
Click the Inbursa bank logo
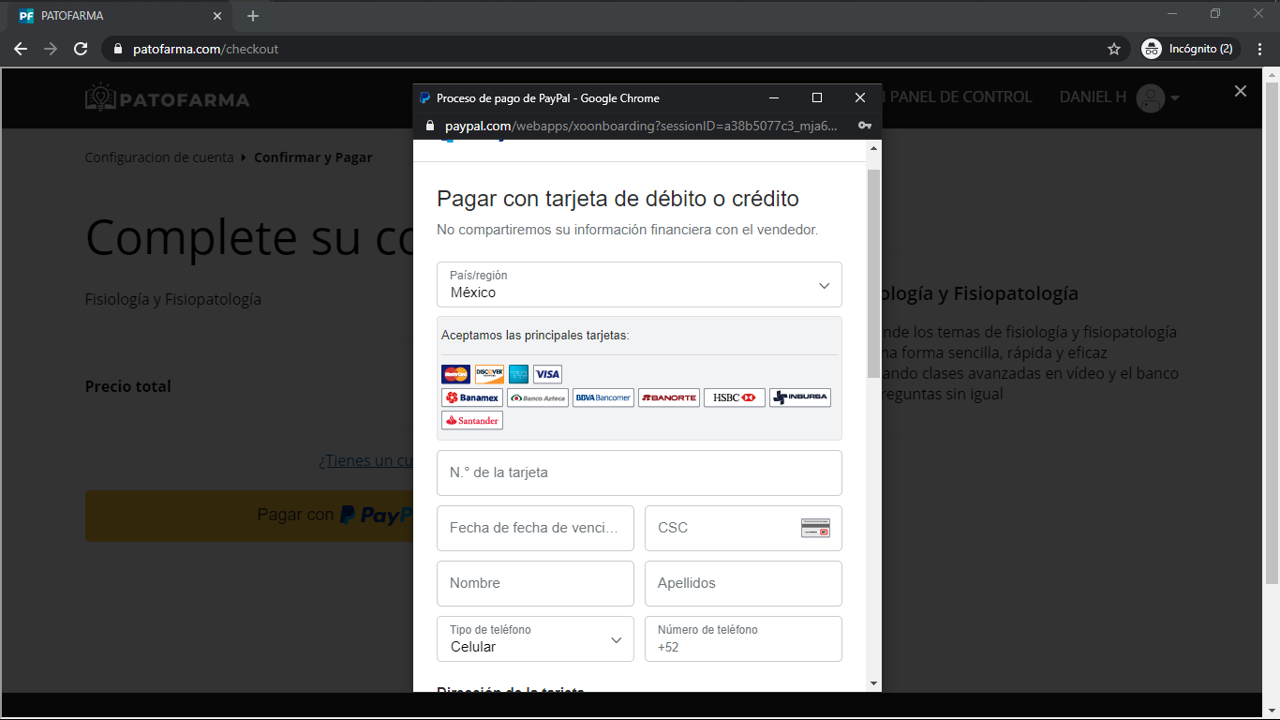coord(800,397)
